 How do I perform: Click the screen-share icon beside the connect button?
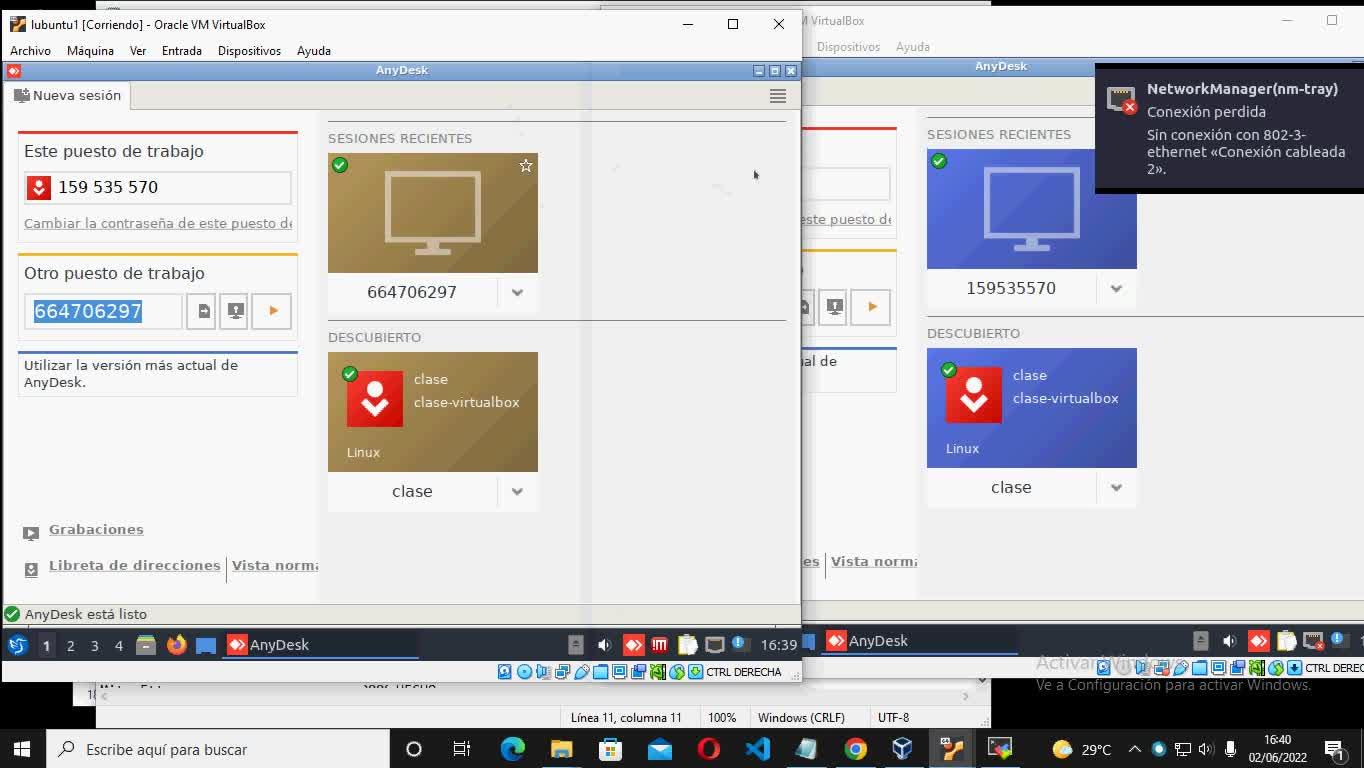click(235, 311)
